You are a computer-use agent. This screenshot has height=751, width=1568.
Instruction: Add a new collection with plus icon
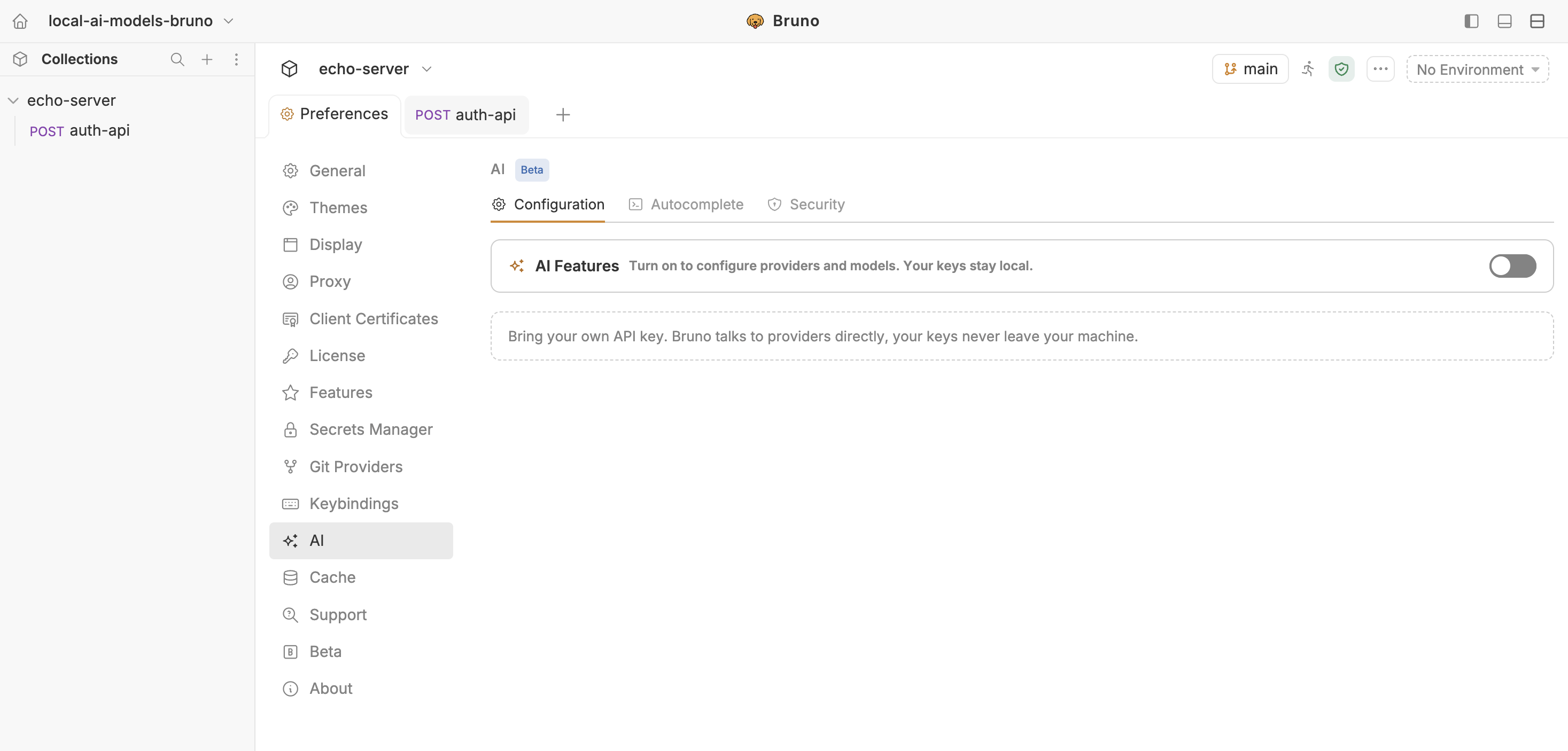pos(207,59)
